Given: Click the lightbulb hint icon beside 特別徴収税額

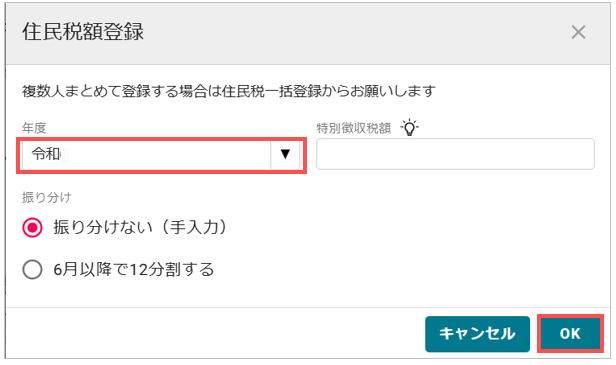Looking at the screenshot, I should (409, 127).
